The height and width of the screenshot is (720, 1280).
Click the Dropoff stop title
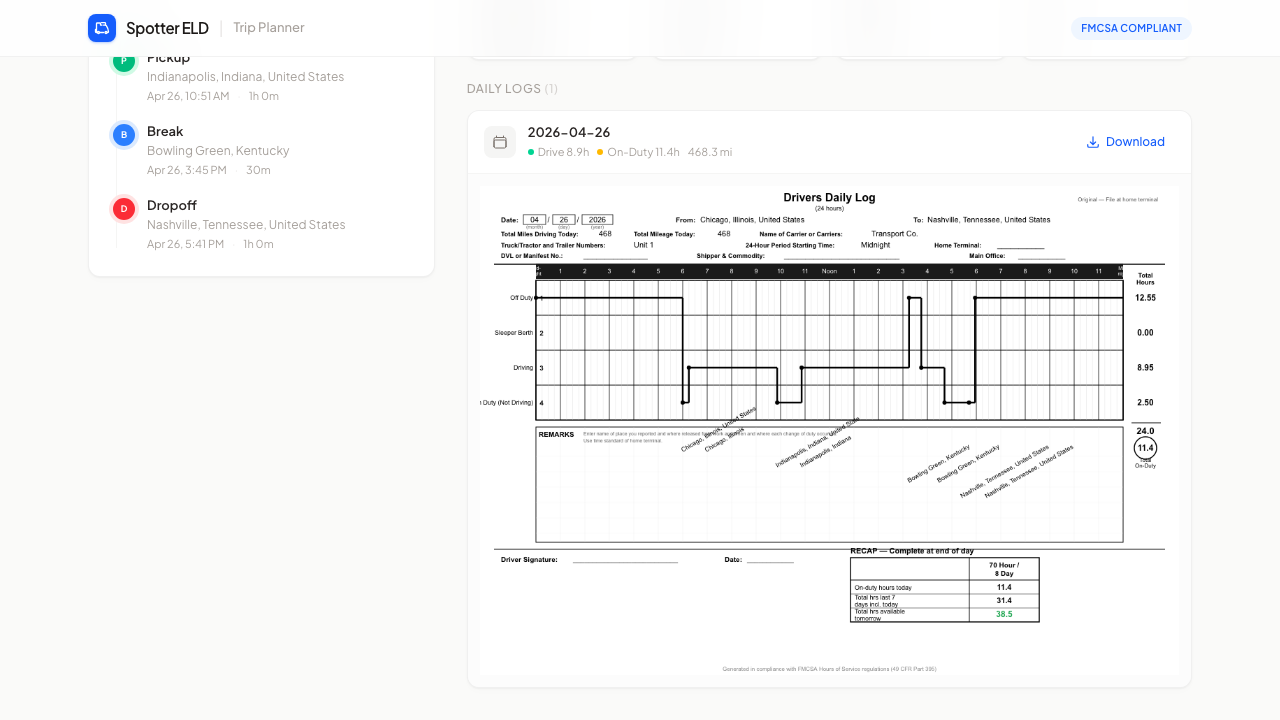tap(172, 205)
